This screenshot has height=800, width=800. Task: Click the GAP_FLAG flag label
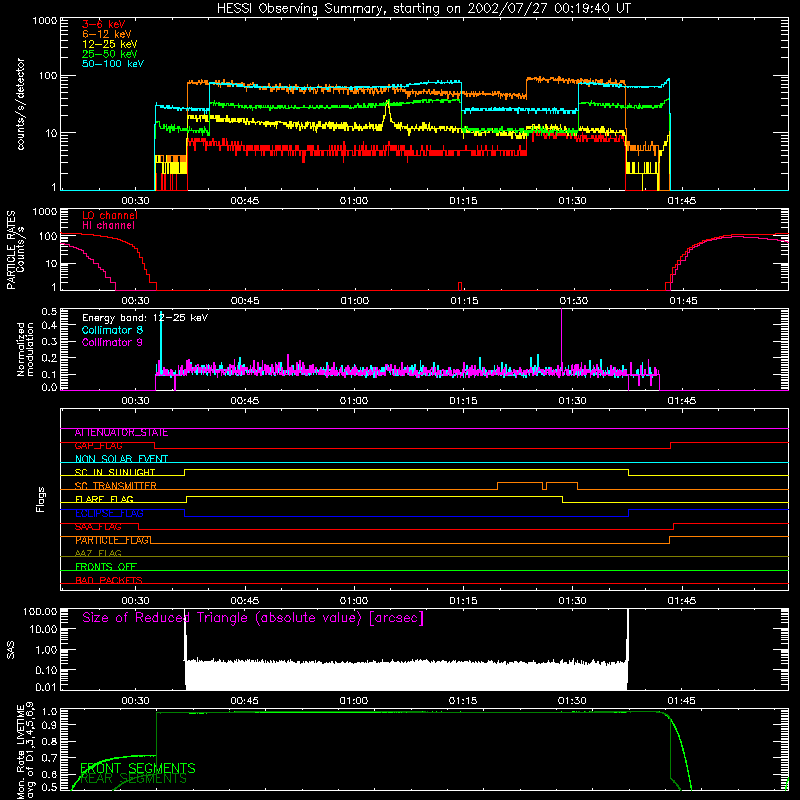pyautogui.click(x=98, y=446)
